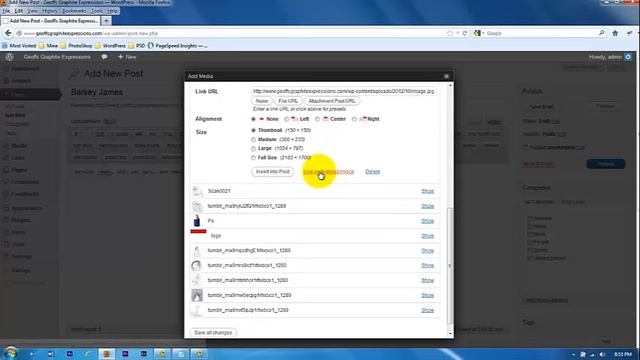The width and height of the screenshot is (640, 360).
Task: Set the link URL to None
Action: [262, 101]
